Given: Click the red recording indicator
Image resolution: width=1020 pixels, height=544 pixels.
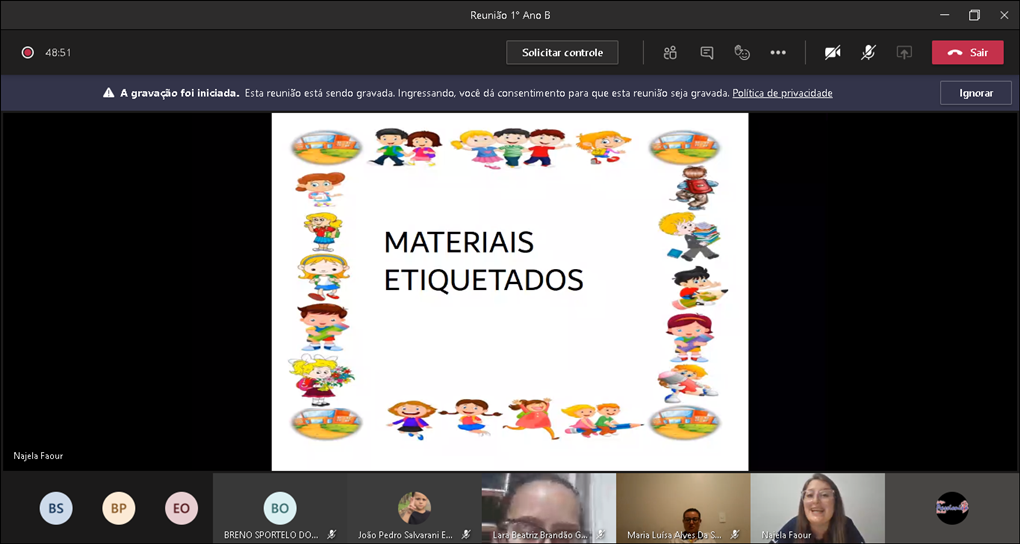Looking at the screenshot, I should (27, 53).
